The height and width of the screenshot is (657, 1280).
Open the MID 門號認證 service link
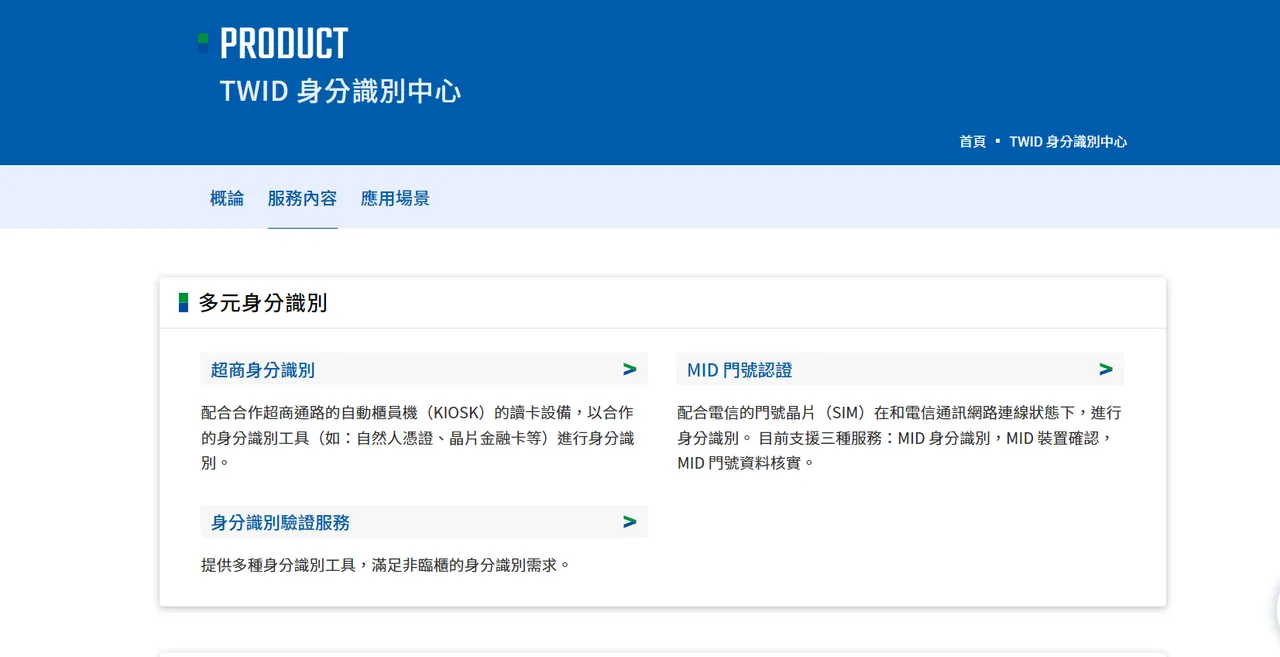click(x=739, y=370)
